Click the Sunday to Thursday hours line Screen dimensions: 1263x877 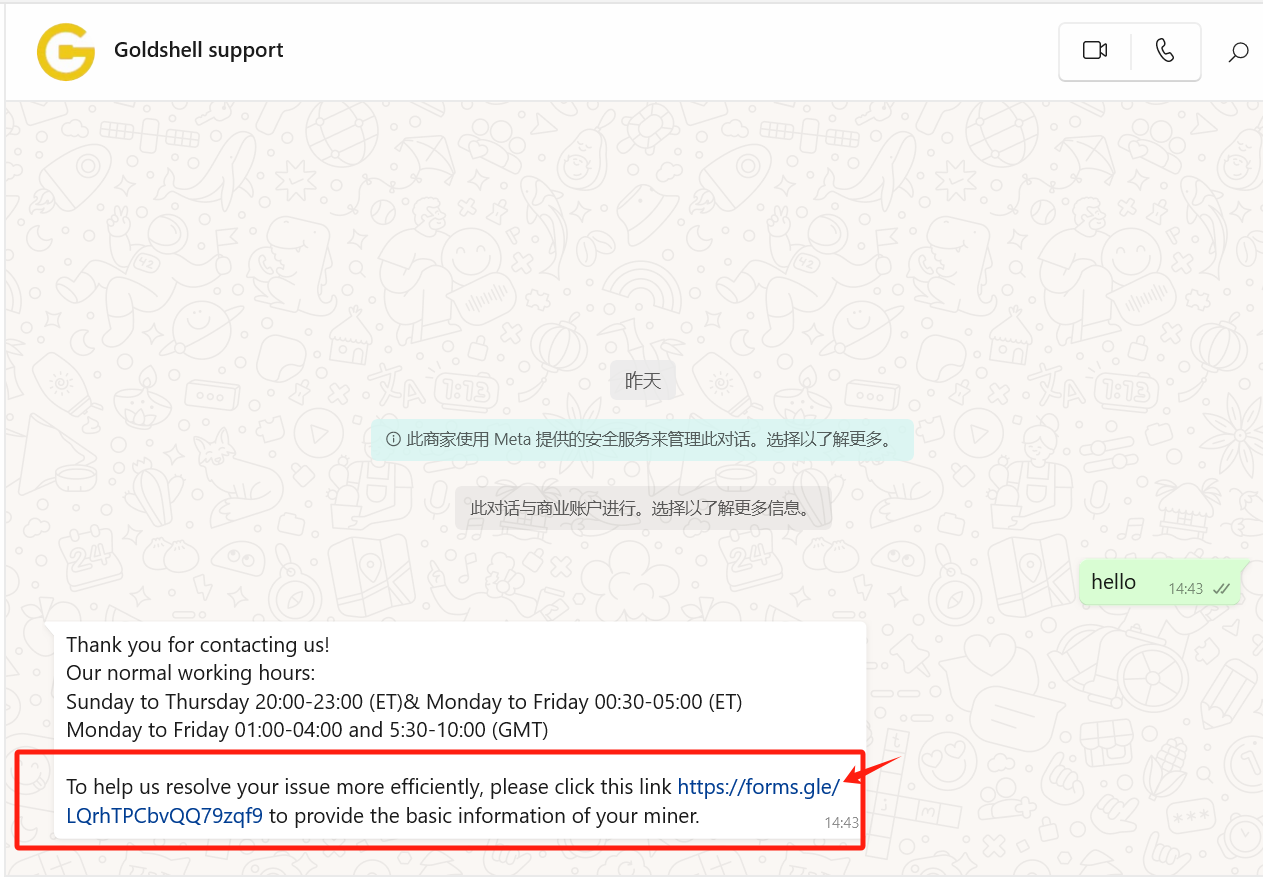404,701
